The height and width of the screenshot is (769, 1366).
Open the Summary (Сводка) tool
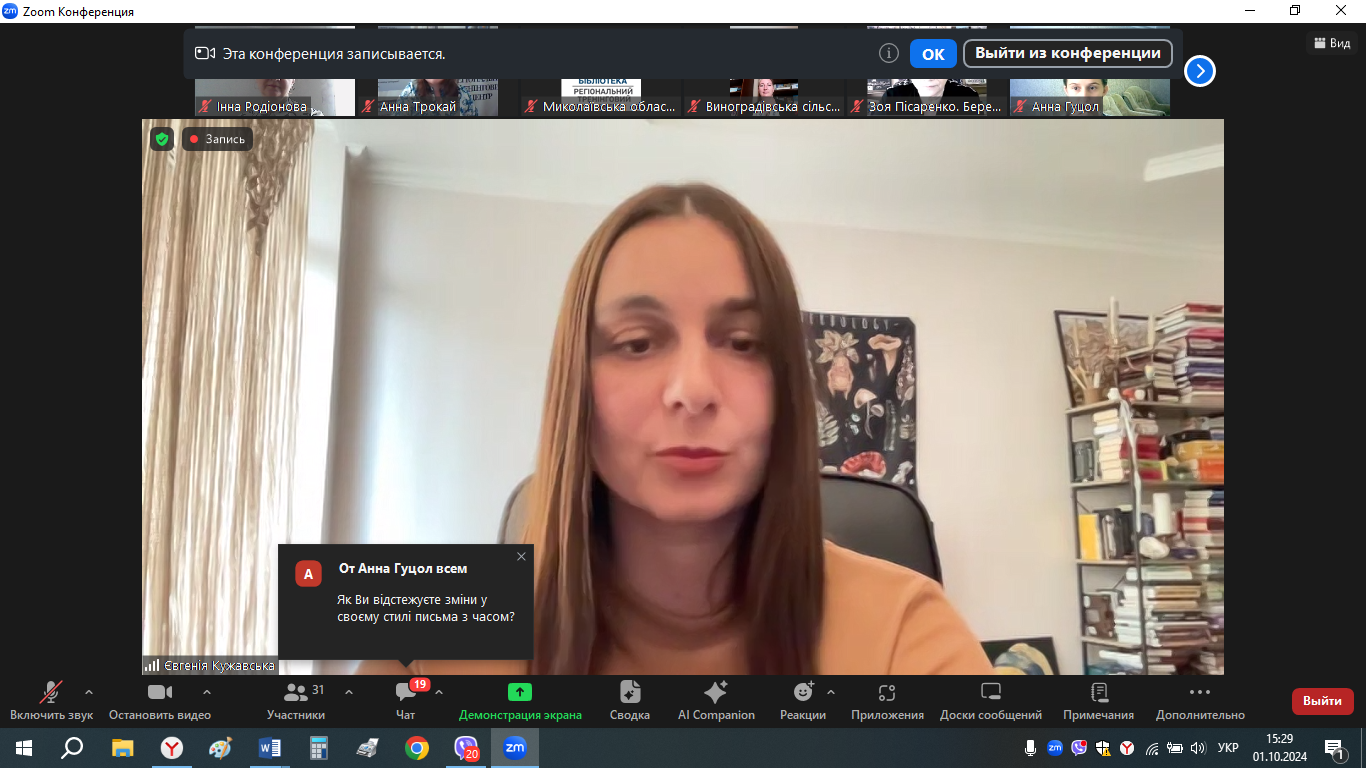630,700
